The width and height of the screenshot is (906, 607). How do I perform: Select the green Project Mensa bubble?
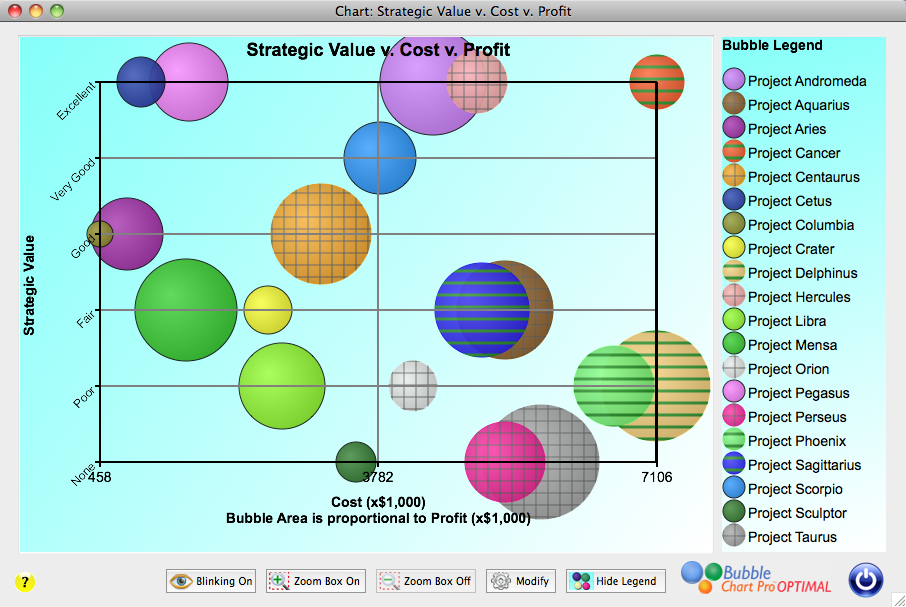185,309
